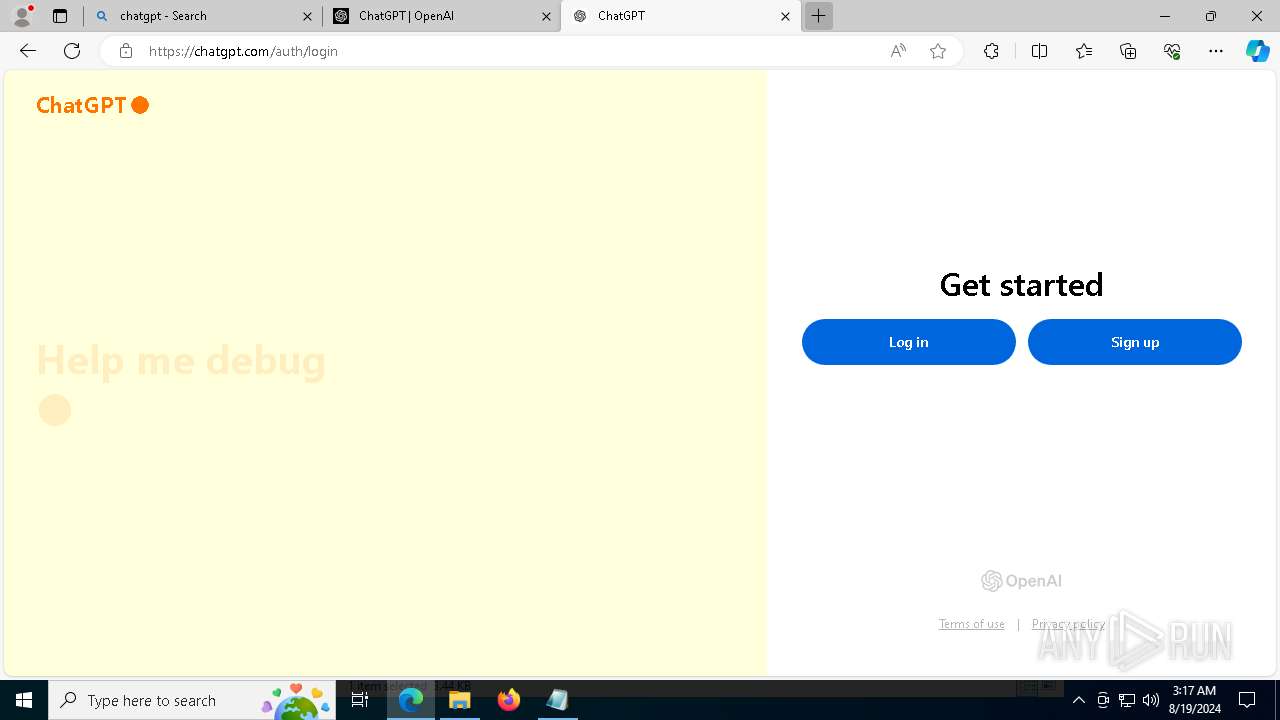Open the clock showing 3:17 AM
This screenshot has width=1280, height=720.
1195,700
